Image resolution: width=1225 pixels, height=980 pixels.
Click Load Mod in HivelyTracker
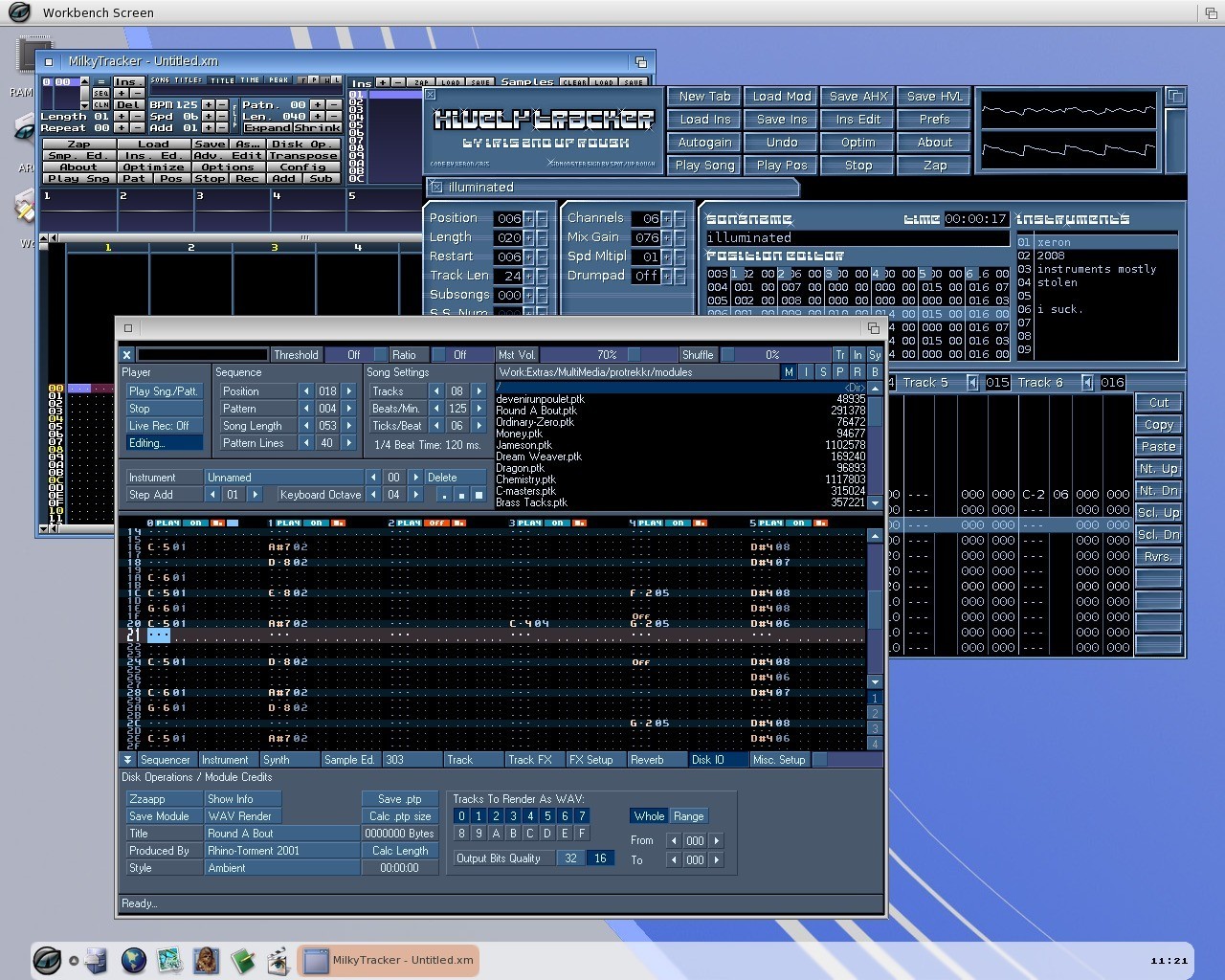[782, 97]
